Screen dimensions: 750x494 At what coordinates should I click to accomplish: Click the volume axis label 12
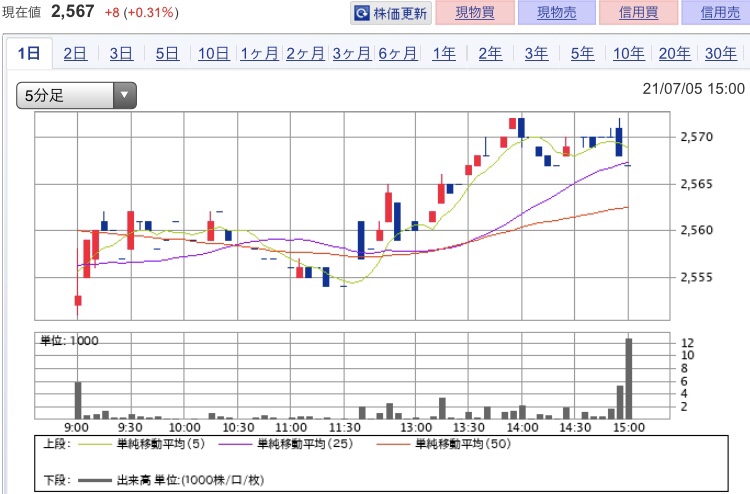[x=687, y=343]
